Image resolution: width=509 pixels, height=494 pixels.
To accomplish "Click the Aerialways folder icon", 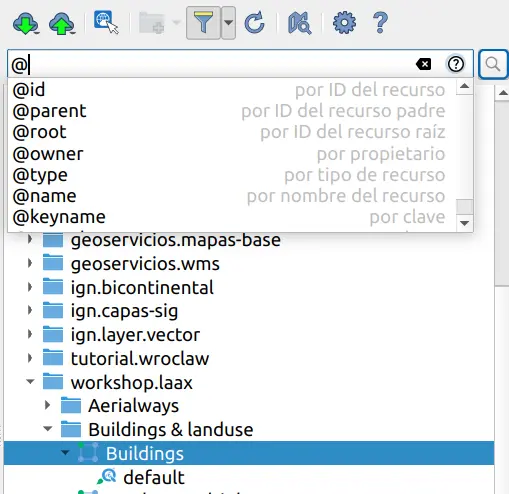I will [71, 405].
